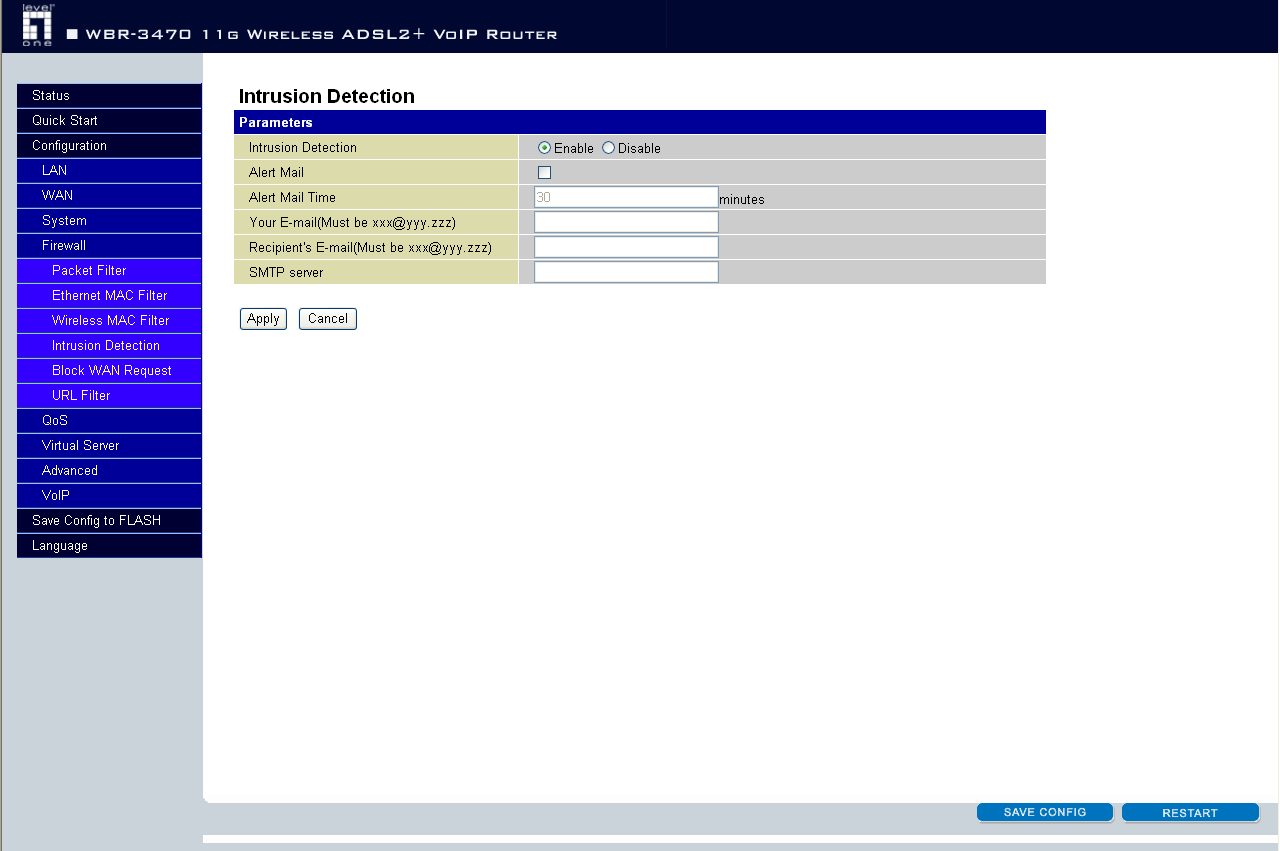The width and height of the screenshot is (1280, 851).
Task: Select Intrusion Detection in sidebar
Action: click(109, 346)
